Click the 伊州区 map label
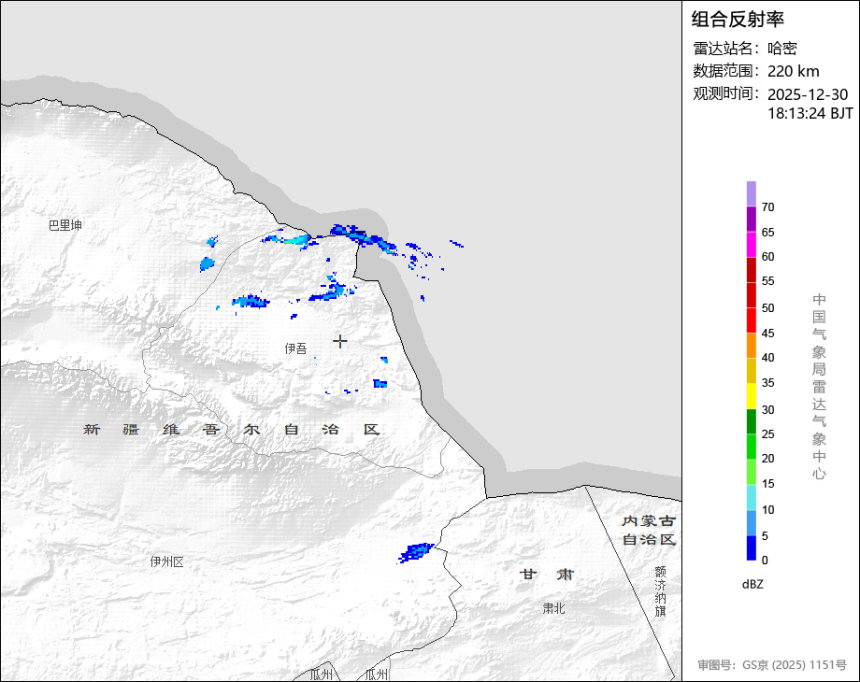Viewport: 860px width, 682px height. [167, 561]
